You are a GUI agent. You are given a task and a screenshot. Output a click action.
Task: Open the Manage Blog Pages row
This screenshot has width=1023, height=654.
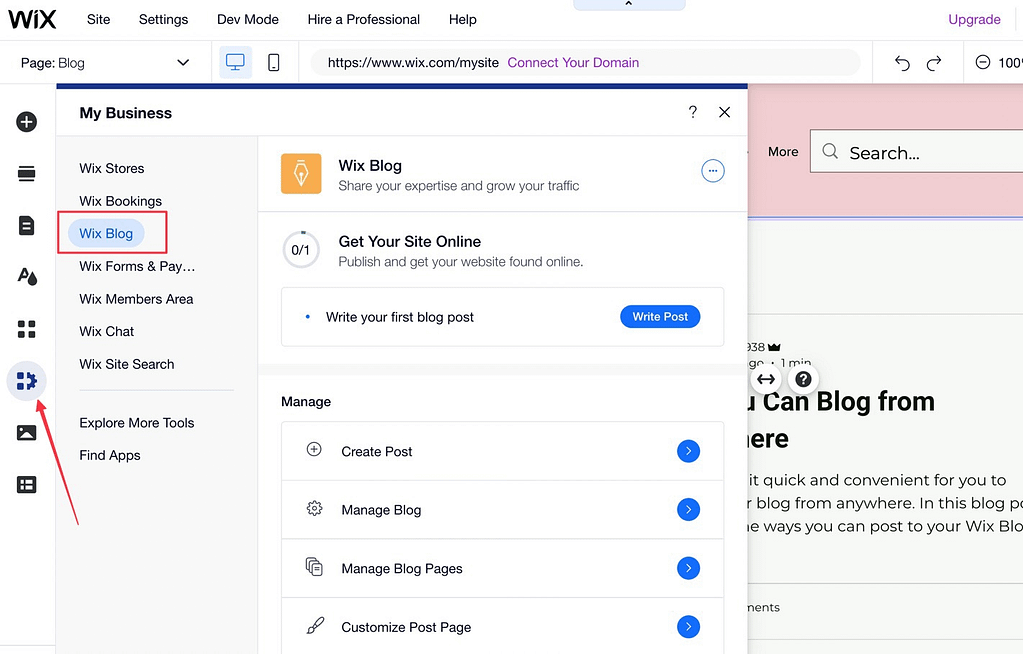click(502, 568)
